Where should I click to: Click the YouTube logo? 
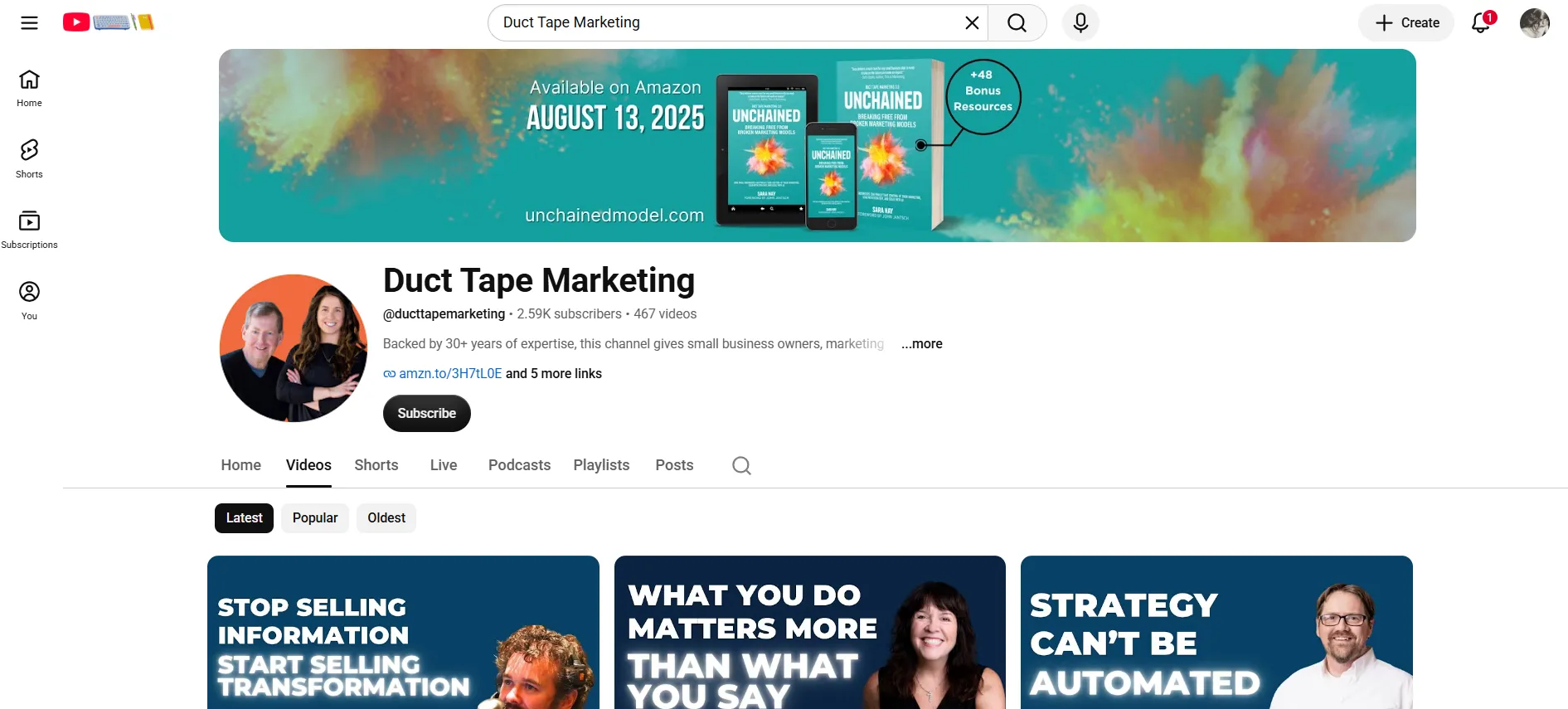[x=109, y=22]
